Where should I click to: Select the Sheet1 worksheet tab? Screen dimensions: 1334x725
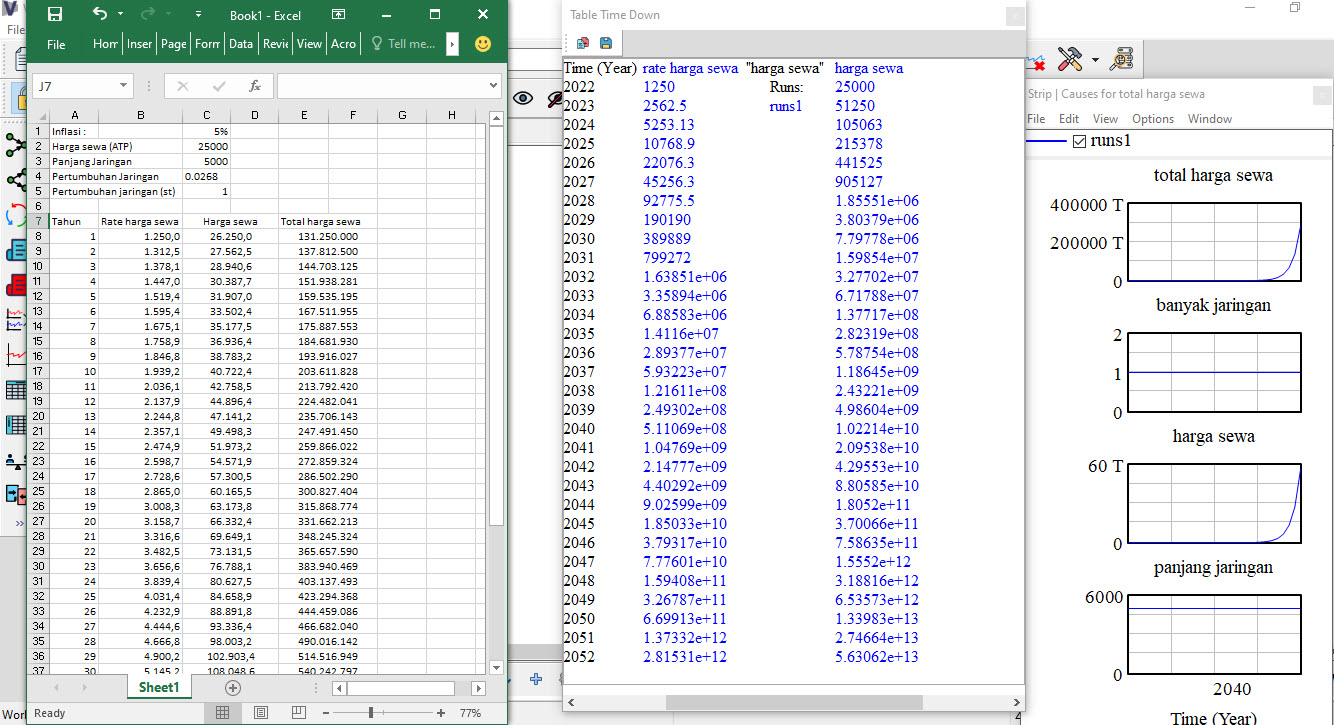point(159,688)
